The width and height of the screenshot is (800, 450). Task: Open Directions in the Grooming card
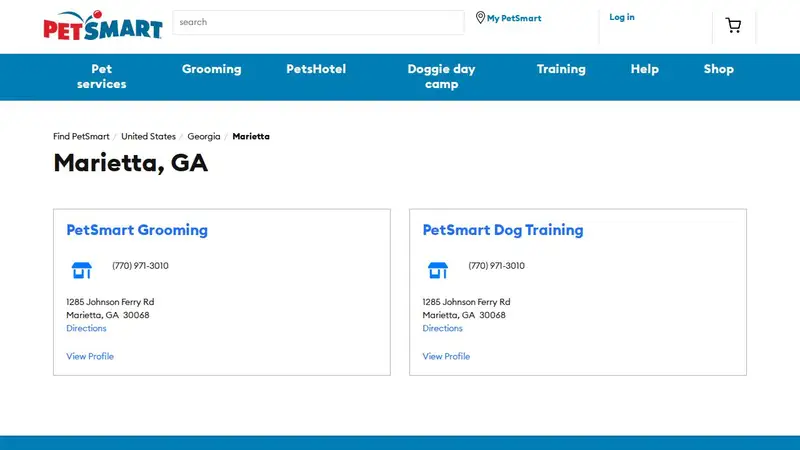pos(86,328)
